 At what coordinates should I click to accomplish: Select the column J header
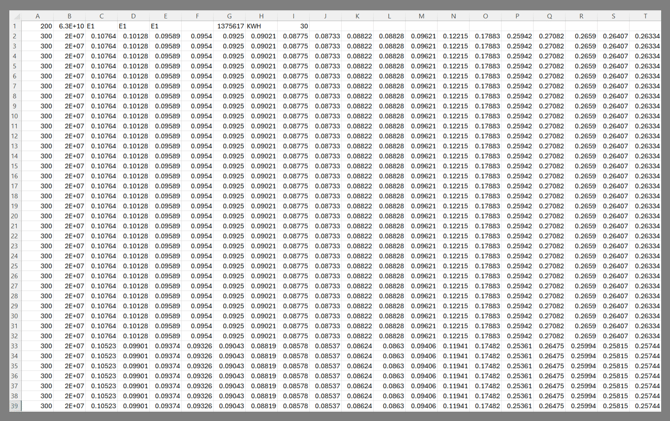[x=326, y=16]
